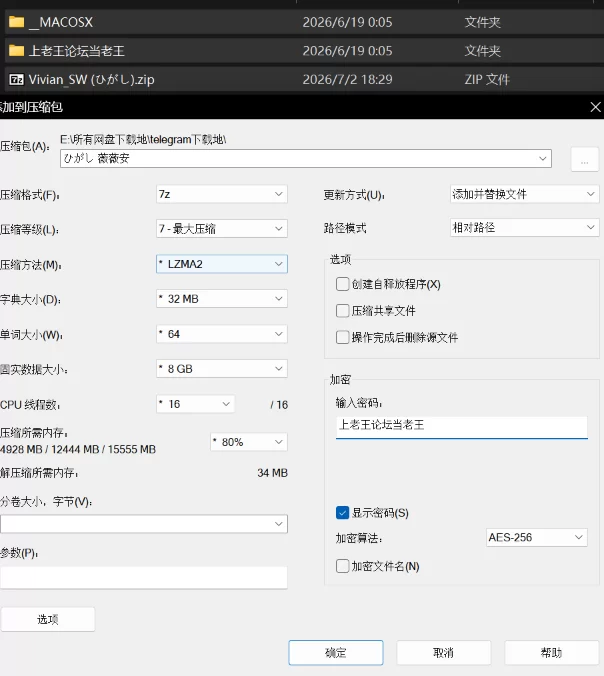
Task: Select the 上老王论坛当老王 folder icon
Action: click(16, 51)
